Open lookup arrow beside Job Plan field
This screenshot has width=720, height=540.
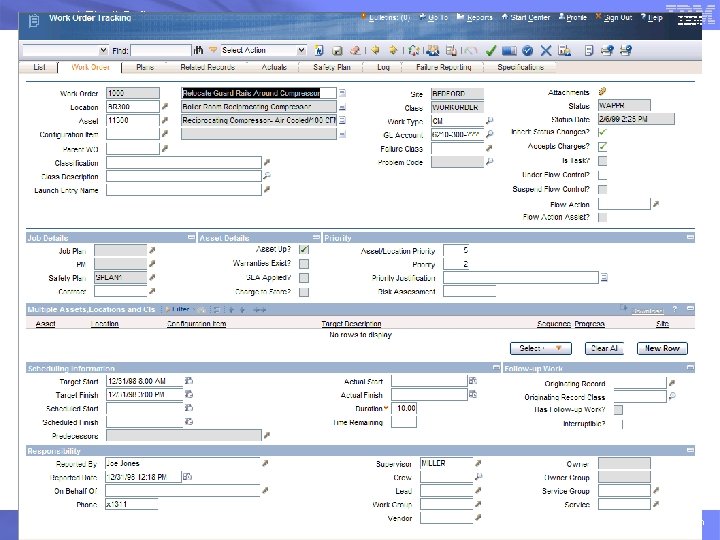coord(152,250)
